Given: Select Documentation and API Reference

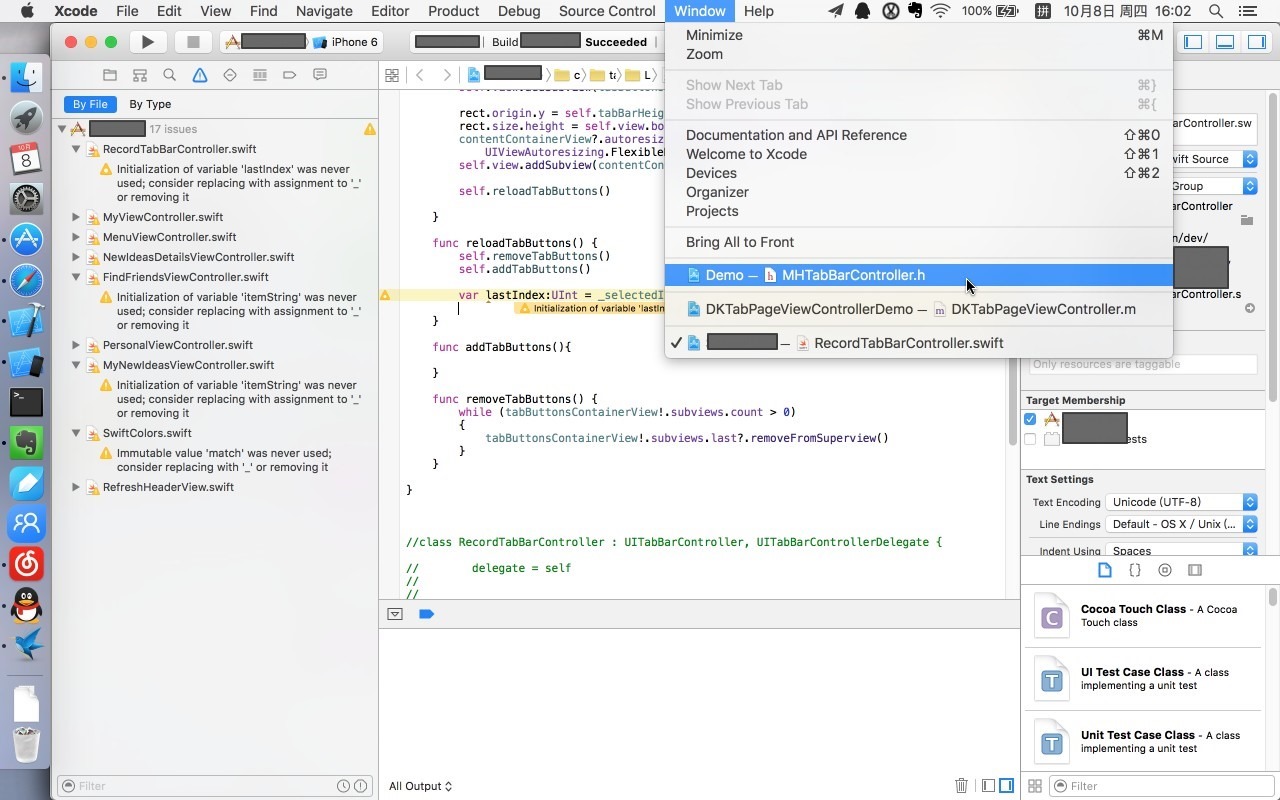Looking at the screenshot, I should [x=918, y=135].
